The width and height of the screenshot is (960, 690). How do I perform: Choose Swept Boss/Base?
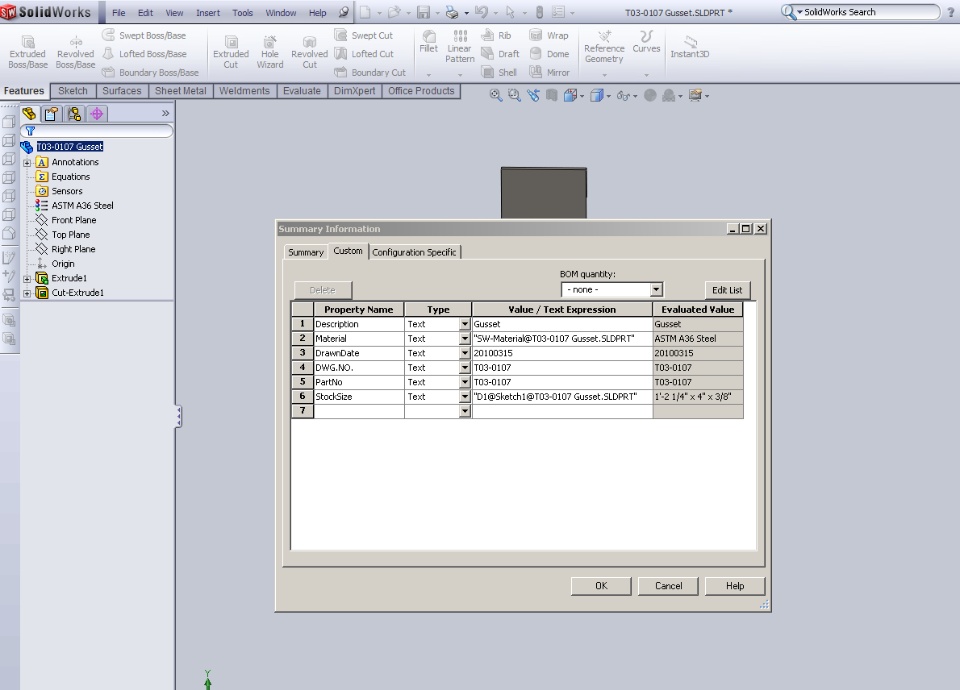(144, 36)
